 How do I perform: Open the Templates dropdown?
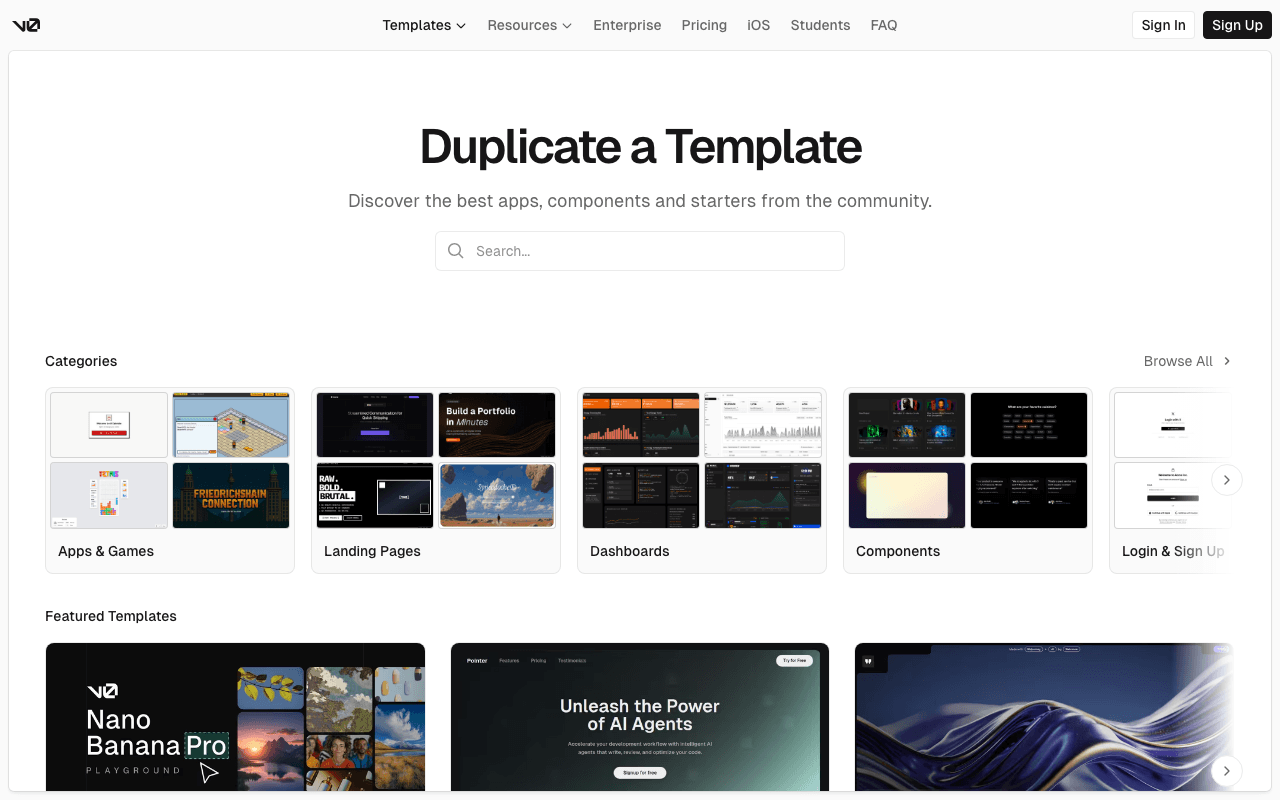[417, 25]
